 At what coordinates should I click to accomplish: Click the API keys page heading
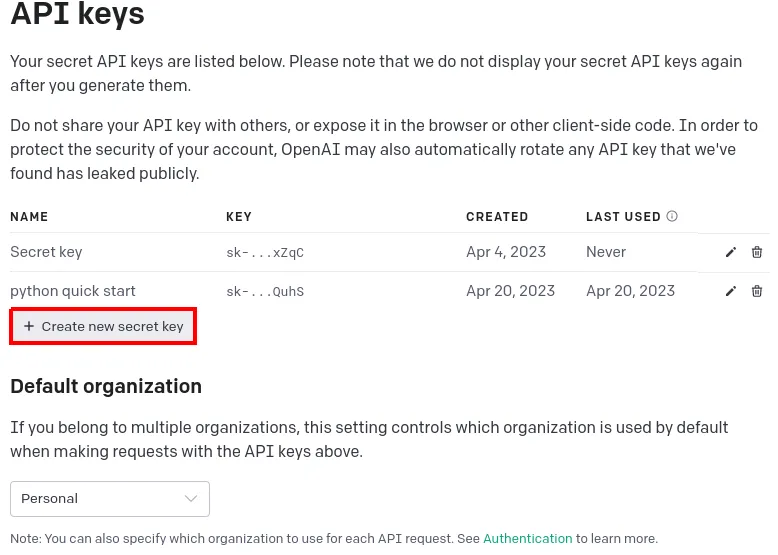coord(77,13)
